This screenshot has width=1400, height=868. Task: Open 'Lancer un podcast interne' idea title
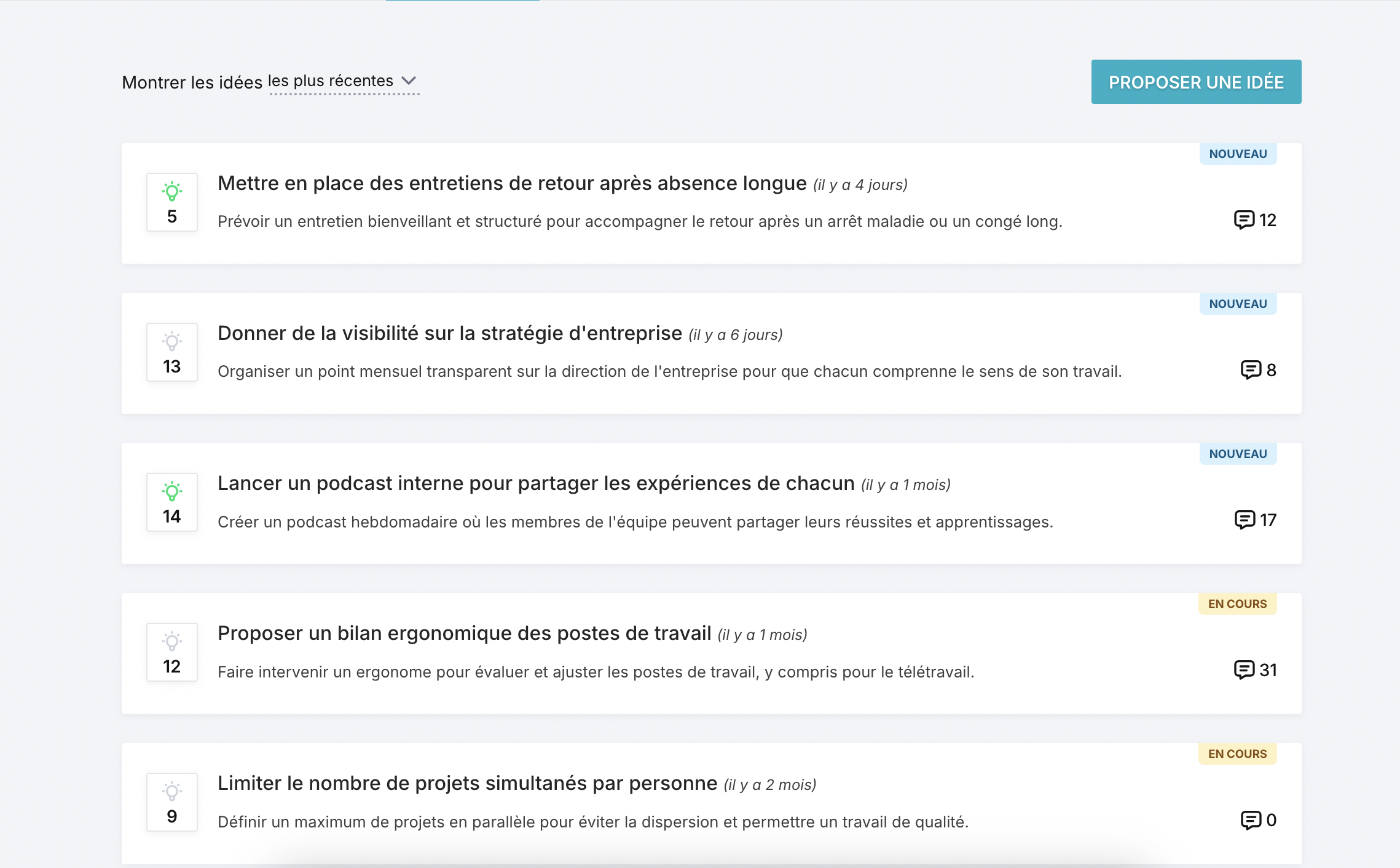(535, 483)
